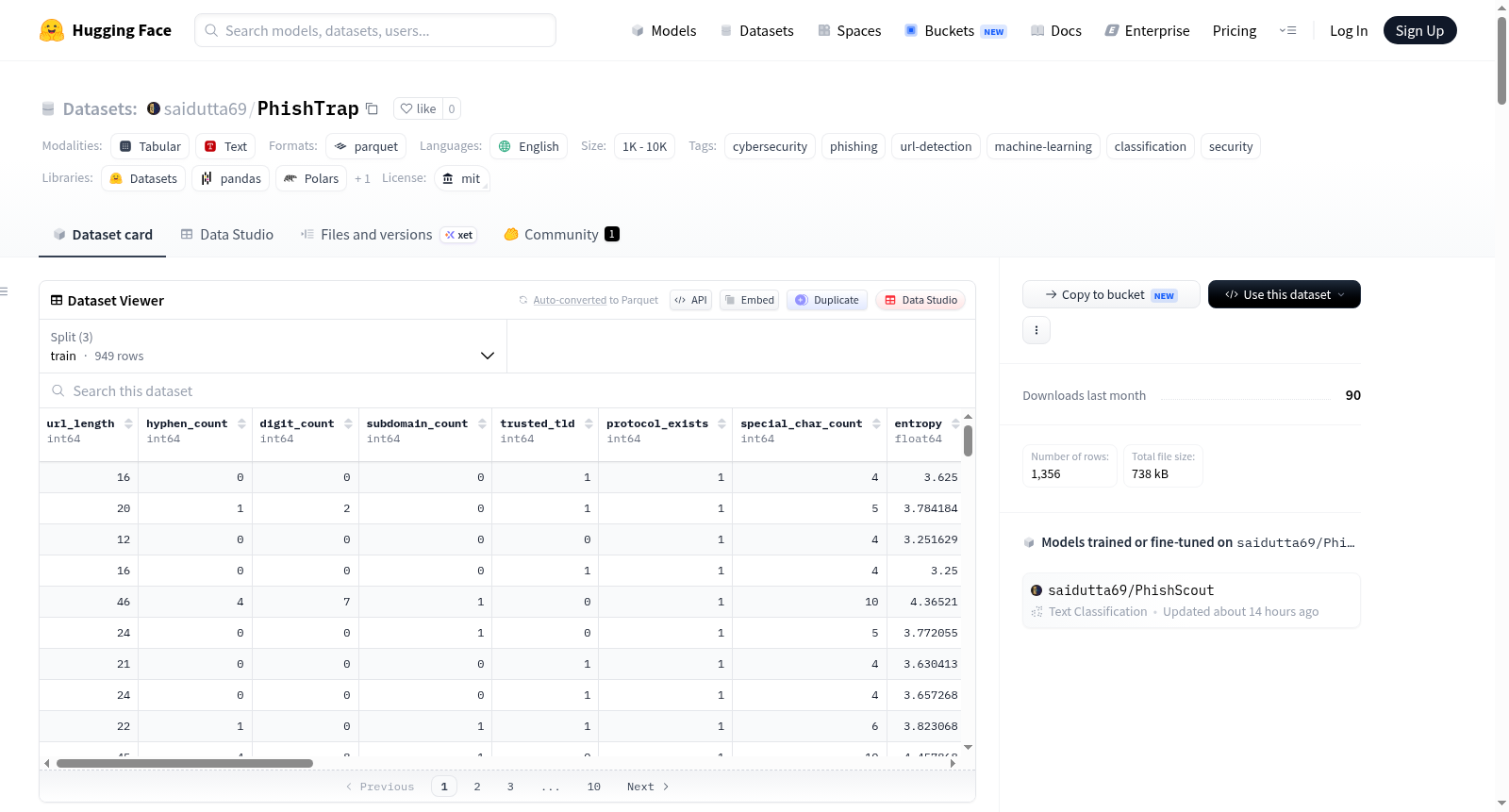This screenshot has width=1509, height=812.
Task: Focus the Search this dataset field
Action: [507, 390]
